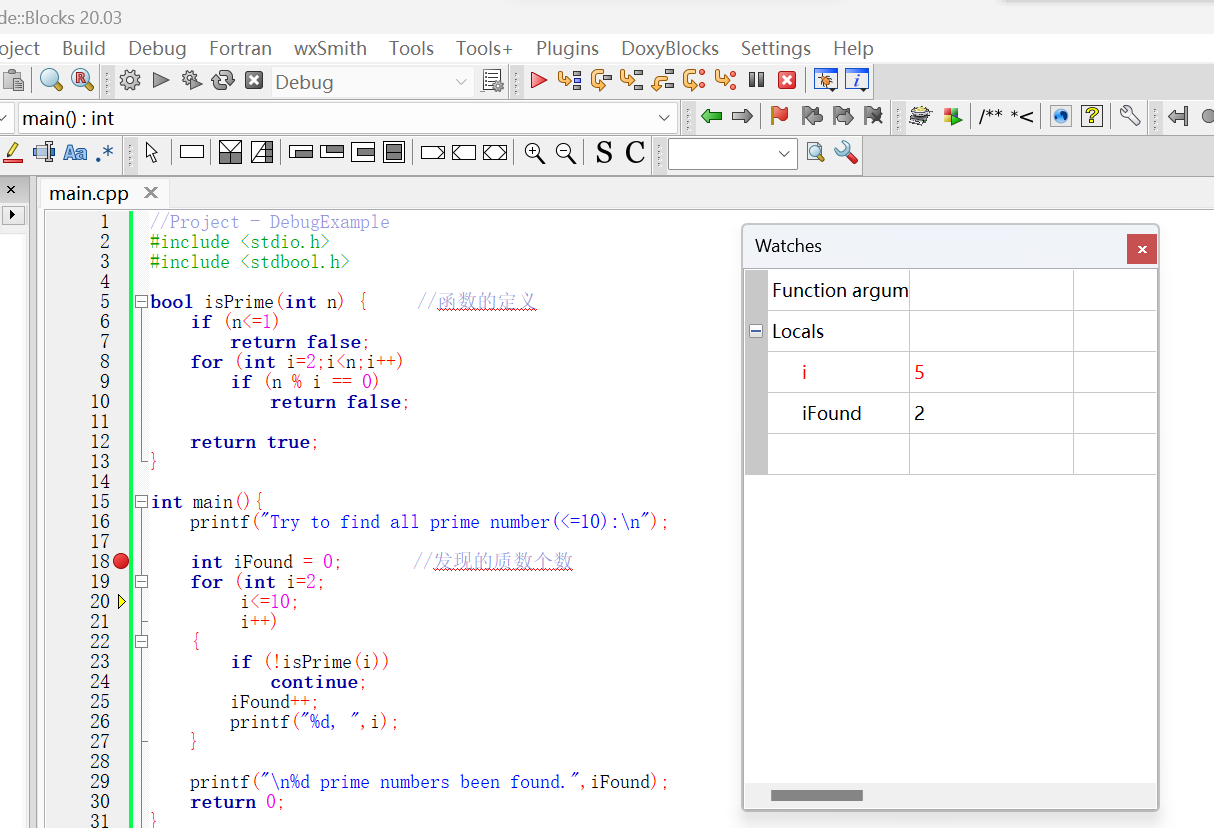This screenshot has width=1214, height=828.
Task: Open the Debugging windows bug icon
Action: point(825,81)
